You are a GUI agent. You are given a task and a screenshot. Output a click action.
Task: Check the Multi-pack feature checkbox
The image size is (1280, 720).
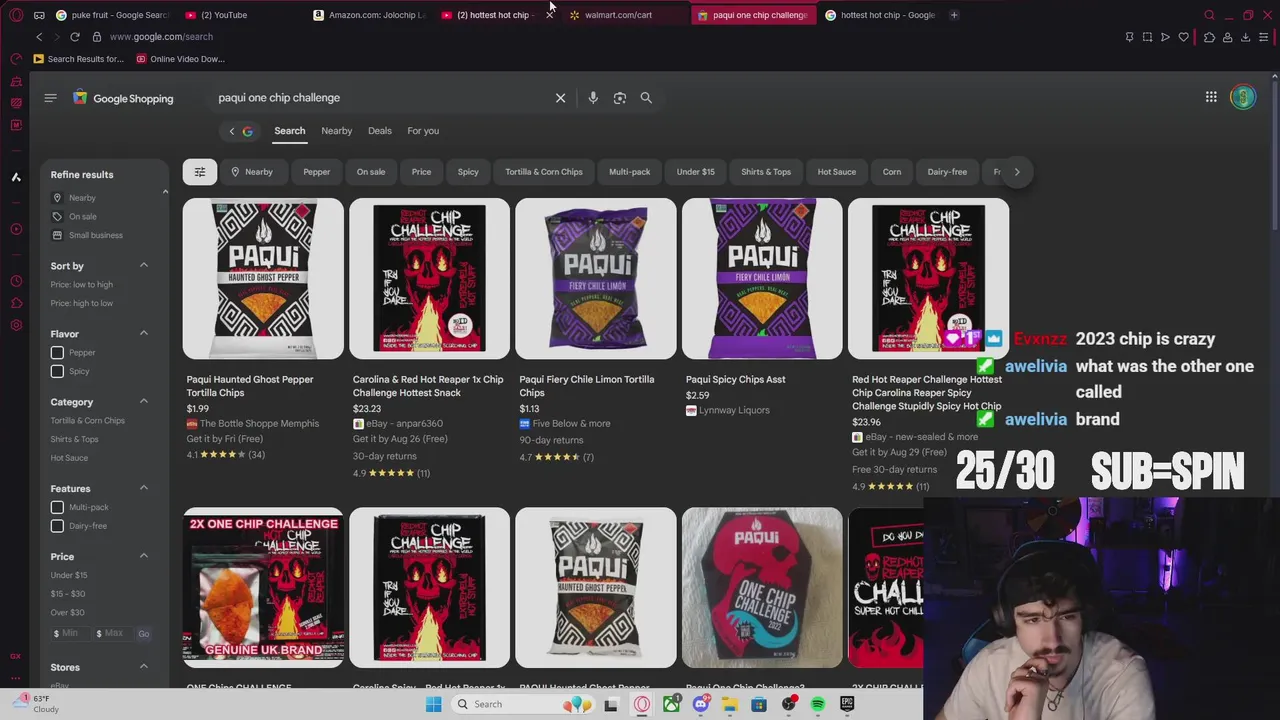pyautogui.click(x=57, y=508)
